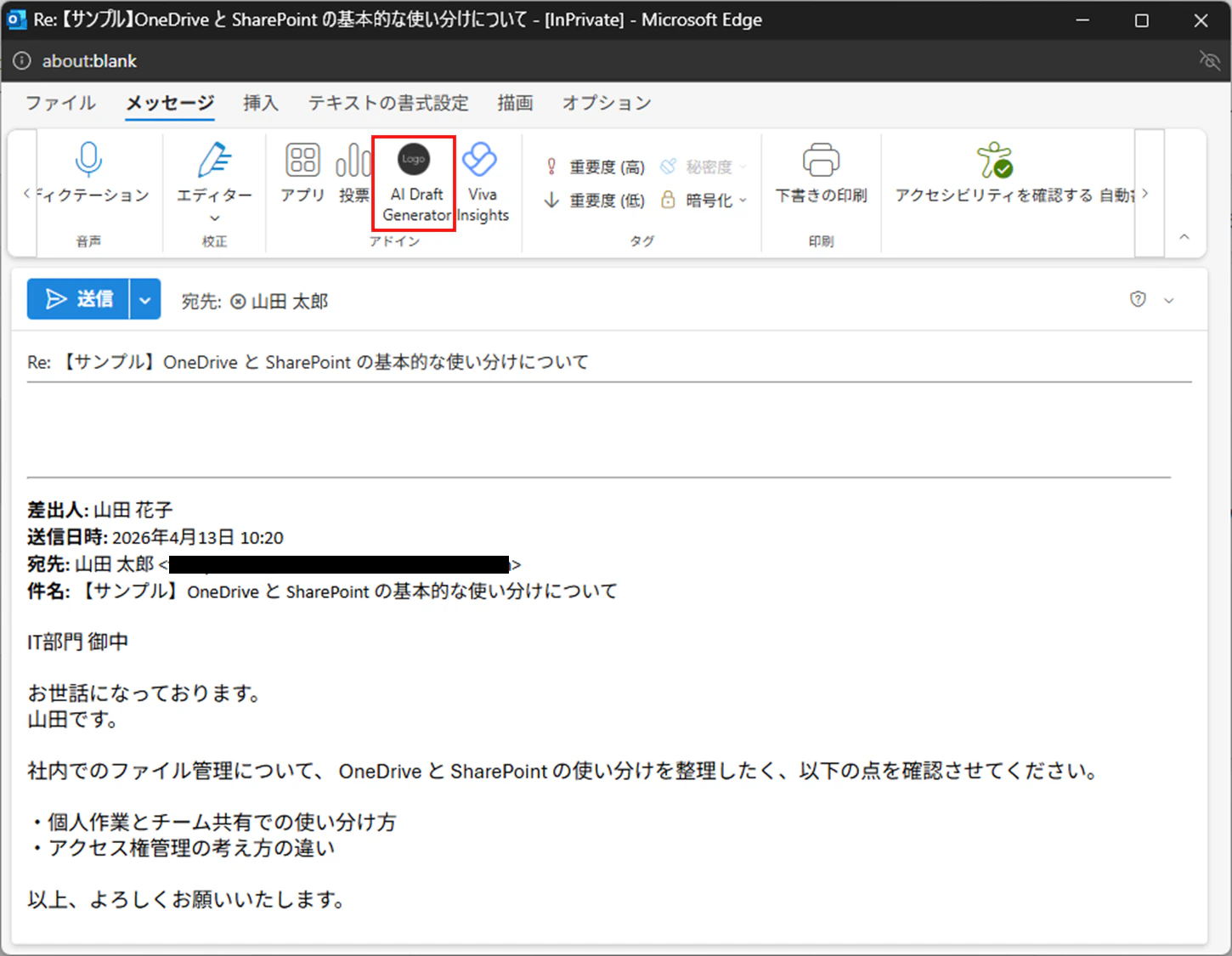This screenshot has height=956, width=1232.
Task: Click the shield question mark icon
Action: 1138,299
